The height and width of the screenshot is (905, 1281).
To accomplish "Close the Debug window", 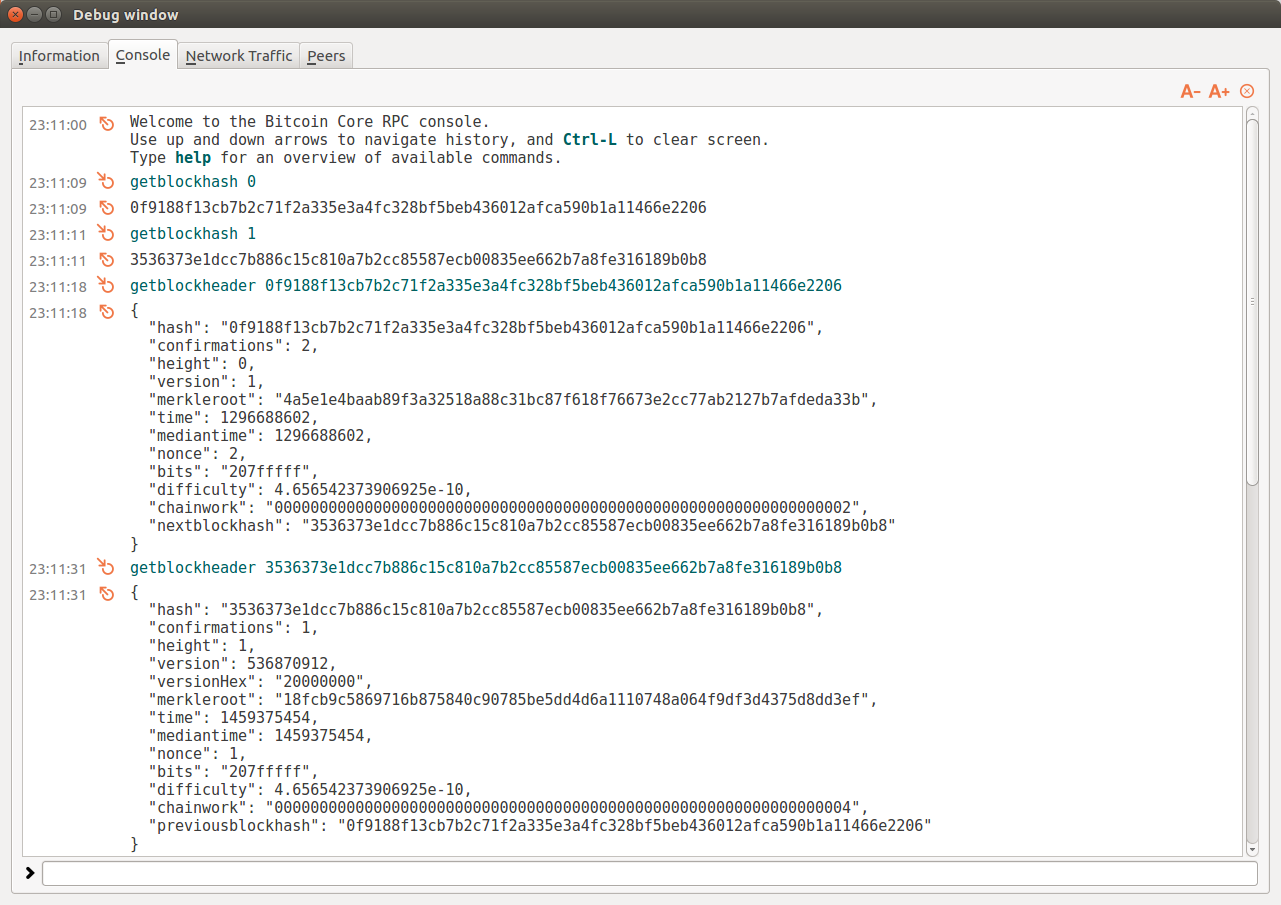I will coord(15,15).
